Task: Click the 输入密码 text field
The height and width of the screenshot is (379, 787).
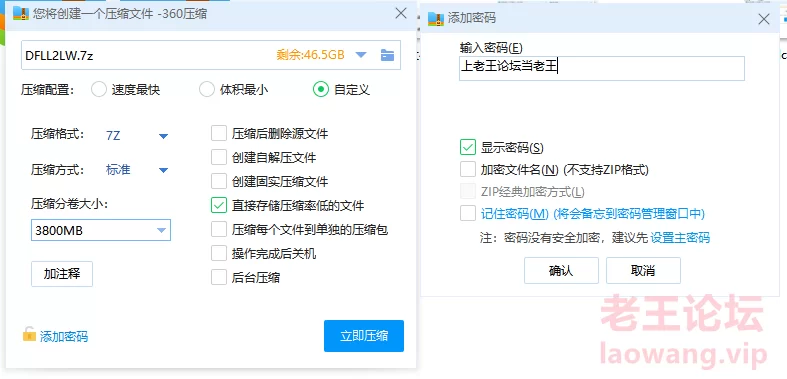Action: [x=602, y=68]
